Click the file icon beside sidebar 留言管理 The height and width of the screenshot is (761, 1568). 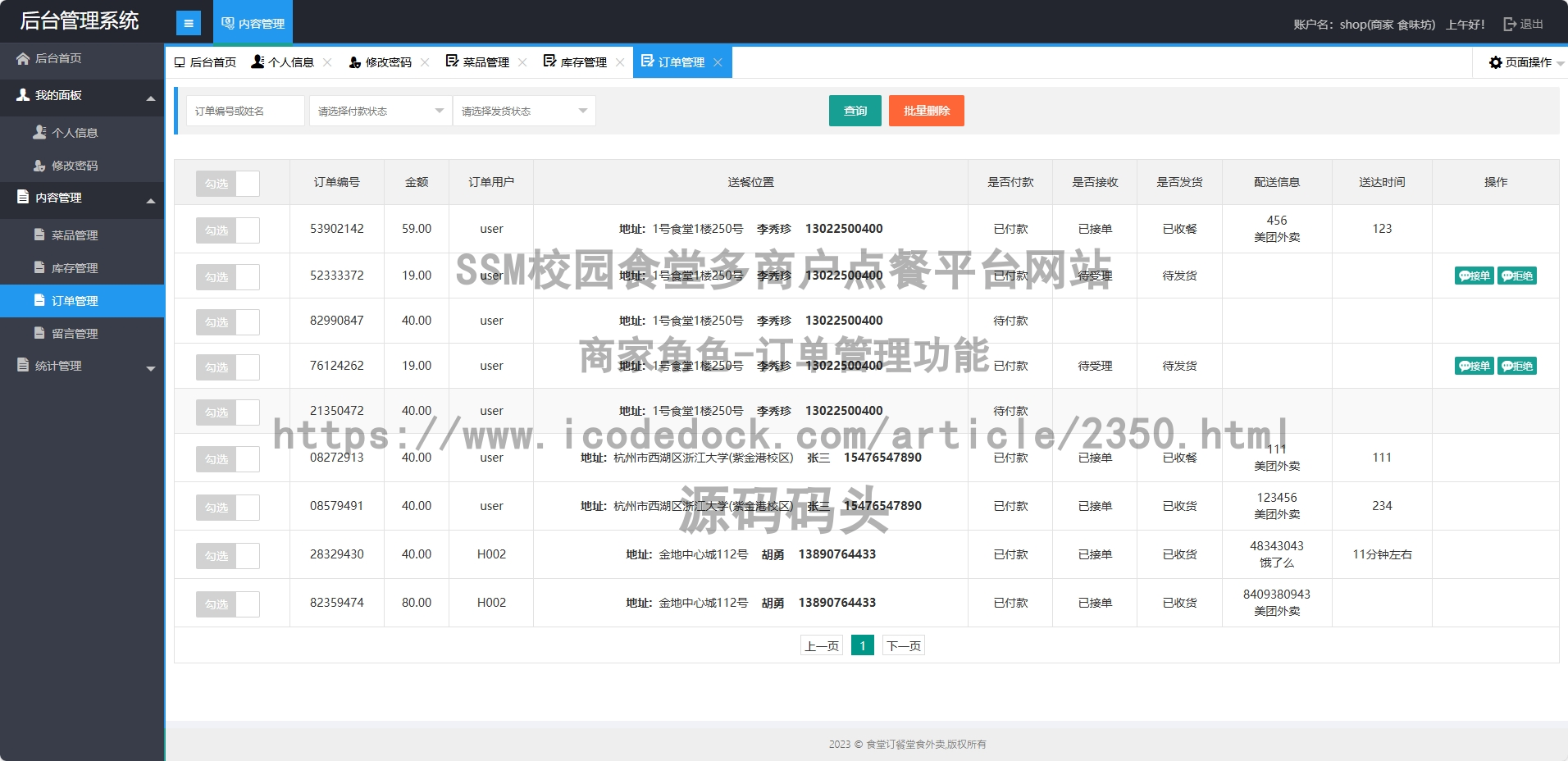click(x=39, y=333)
